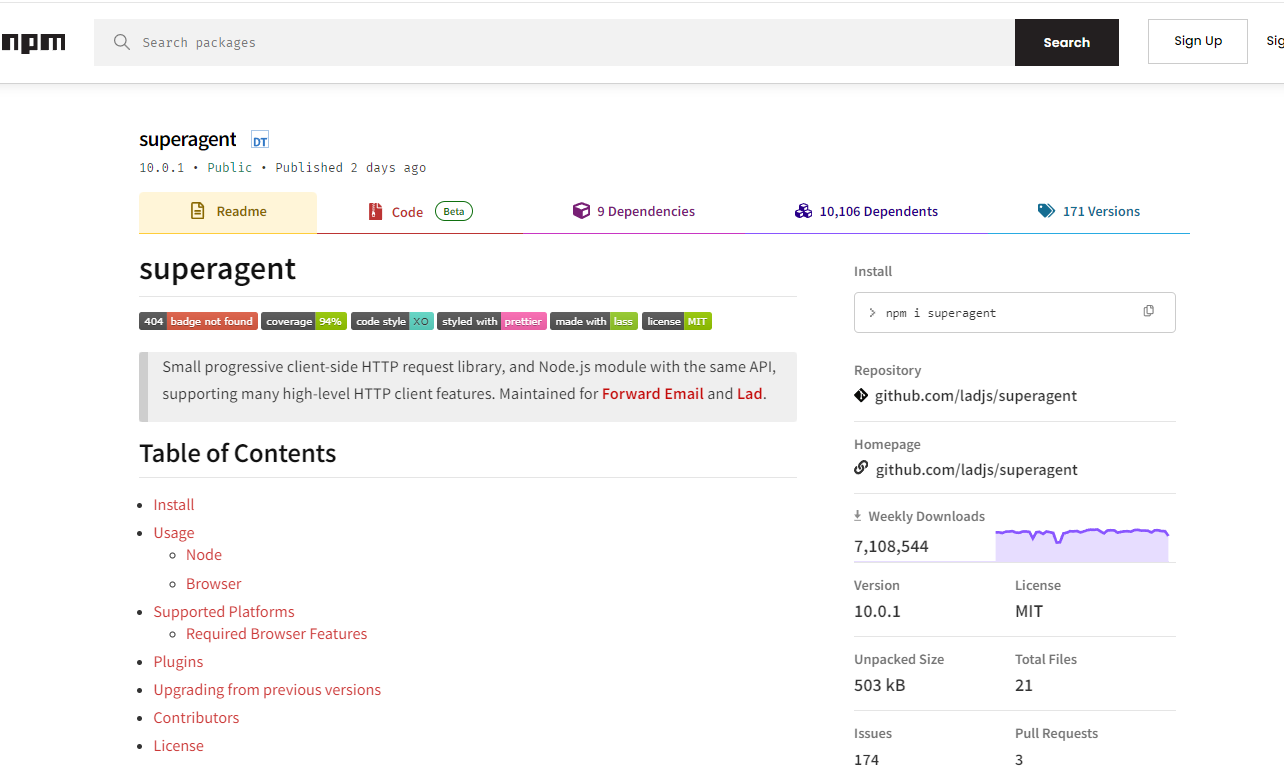This screenshot has height=773, width=1284.
Task: Open the 174 issues count
Action: click(x=867, y=760)
